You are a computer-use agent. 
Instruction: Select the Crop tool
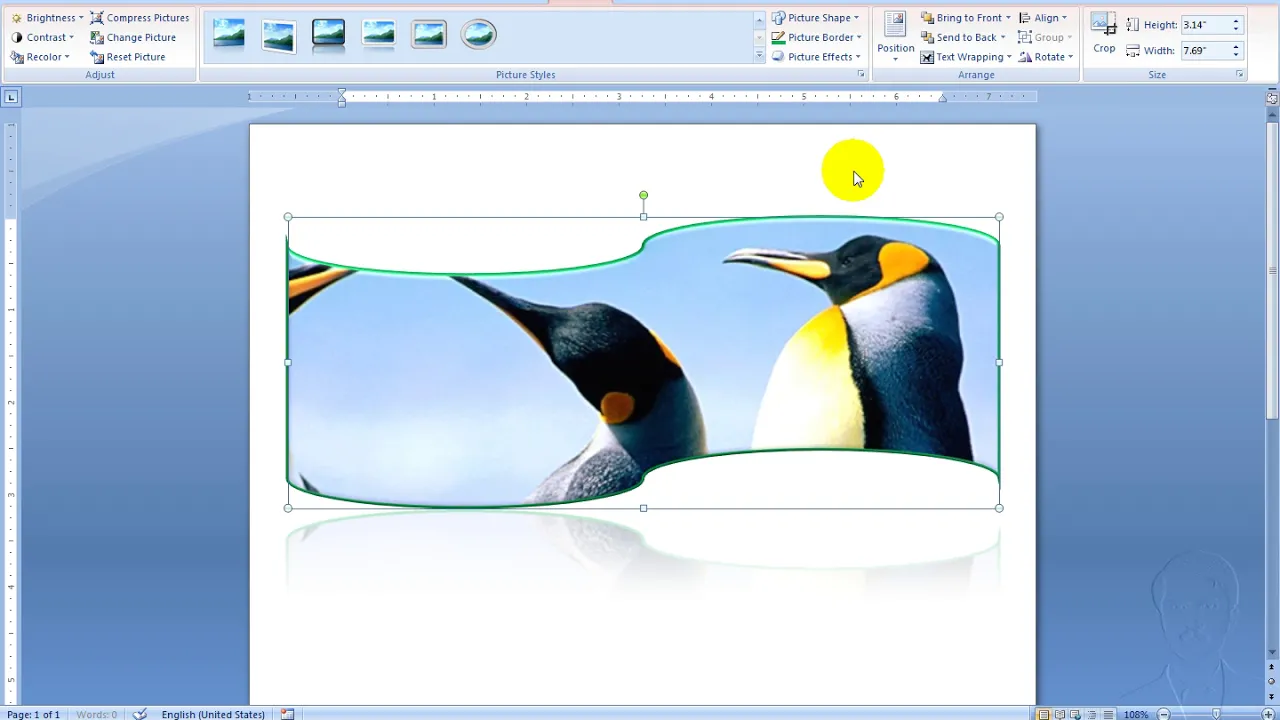pos(1104,33)
